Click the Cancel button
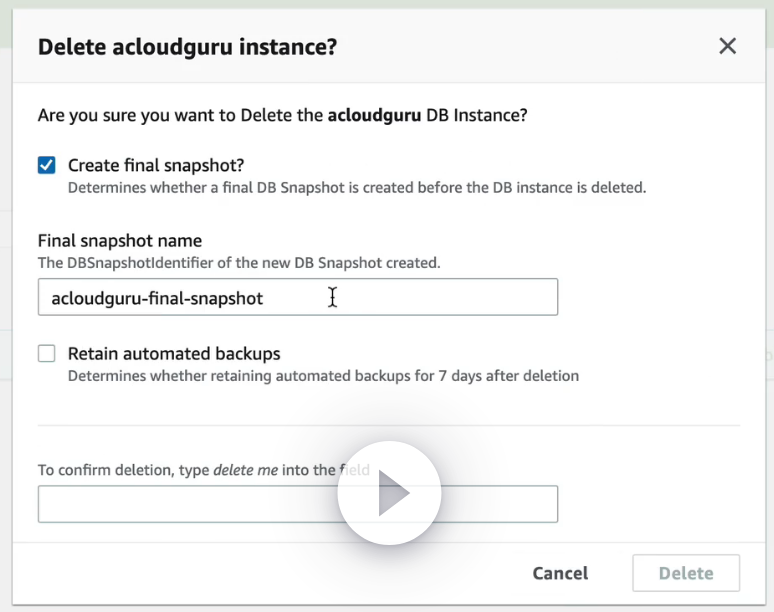This screenshot has width=774, height=612. [560, 573]
